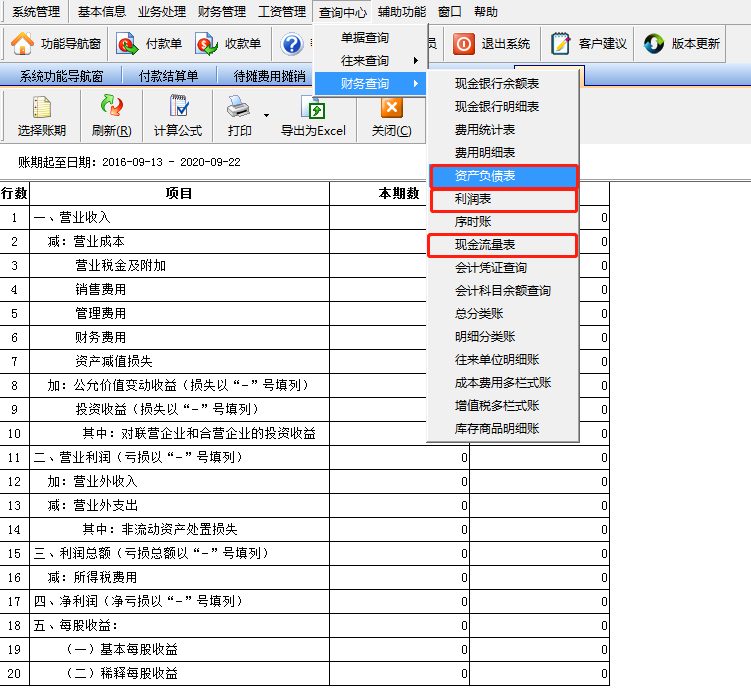Click the 关闭(C) orange X icon
This screenshot has height=689, width=751.
[x=392, y=107]
